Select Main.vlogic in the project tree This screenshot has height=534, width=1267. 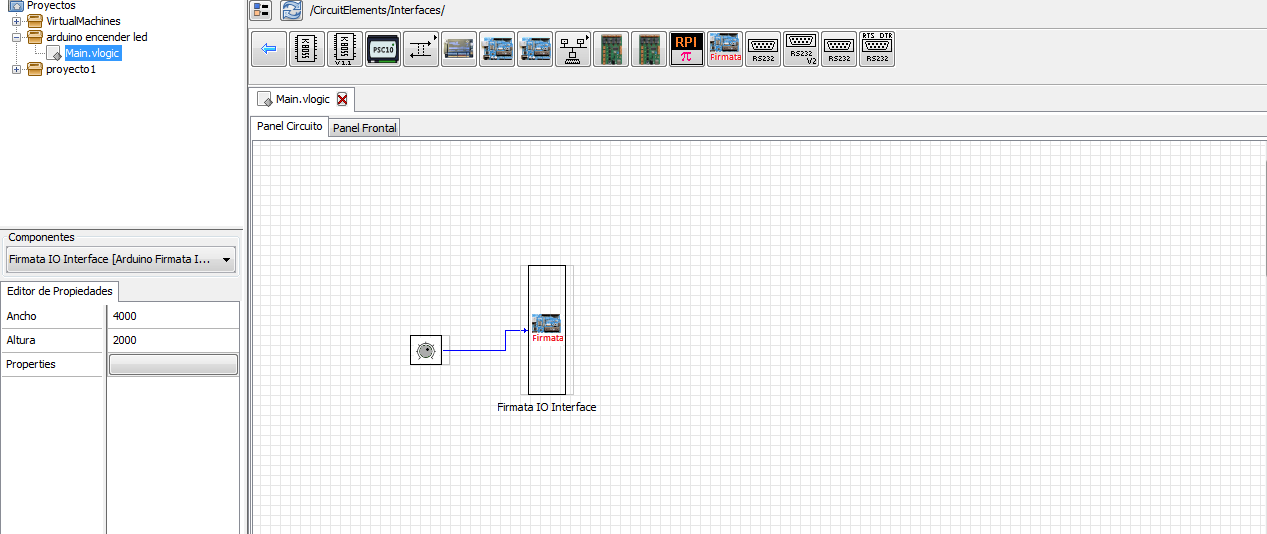click(93, 53)
